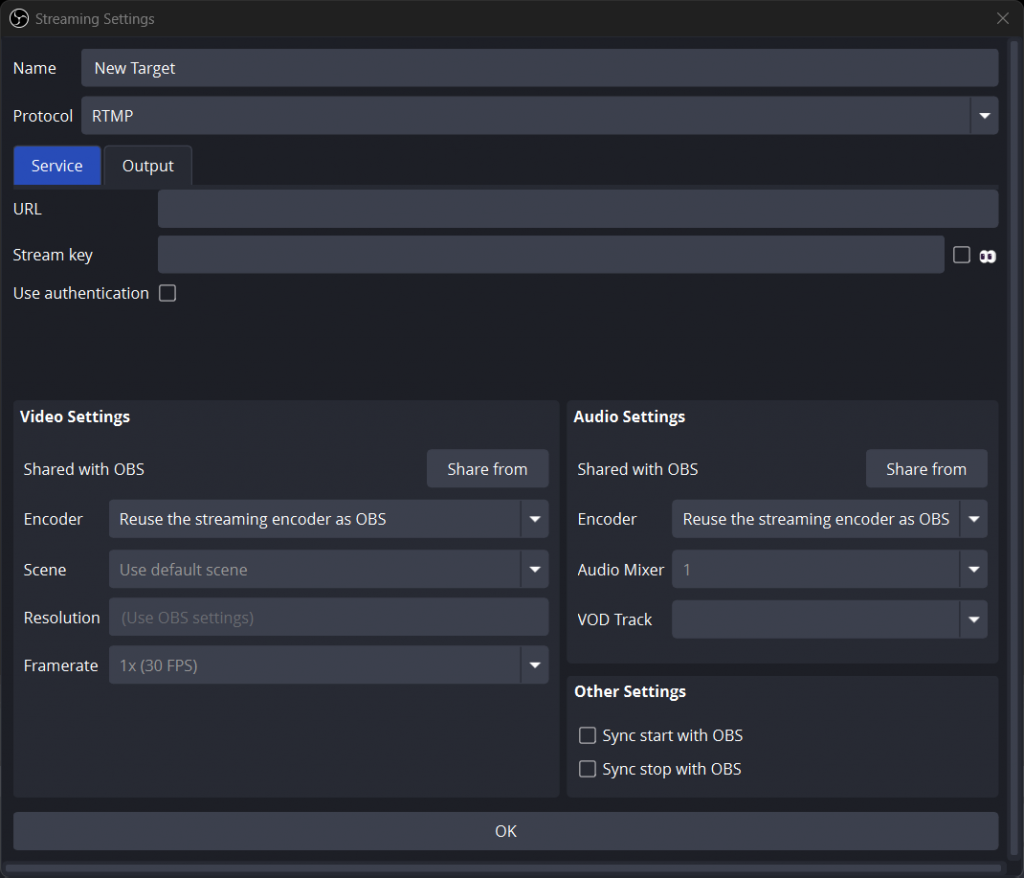The image size is (1024, 878).
Task: Open the VOD Track dropdown
Action: click(973, 620)
